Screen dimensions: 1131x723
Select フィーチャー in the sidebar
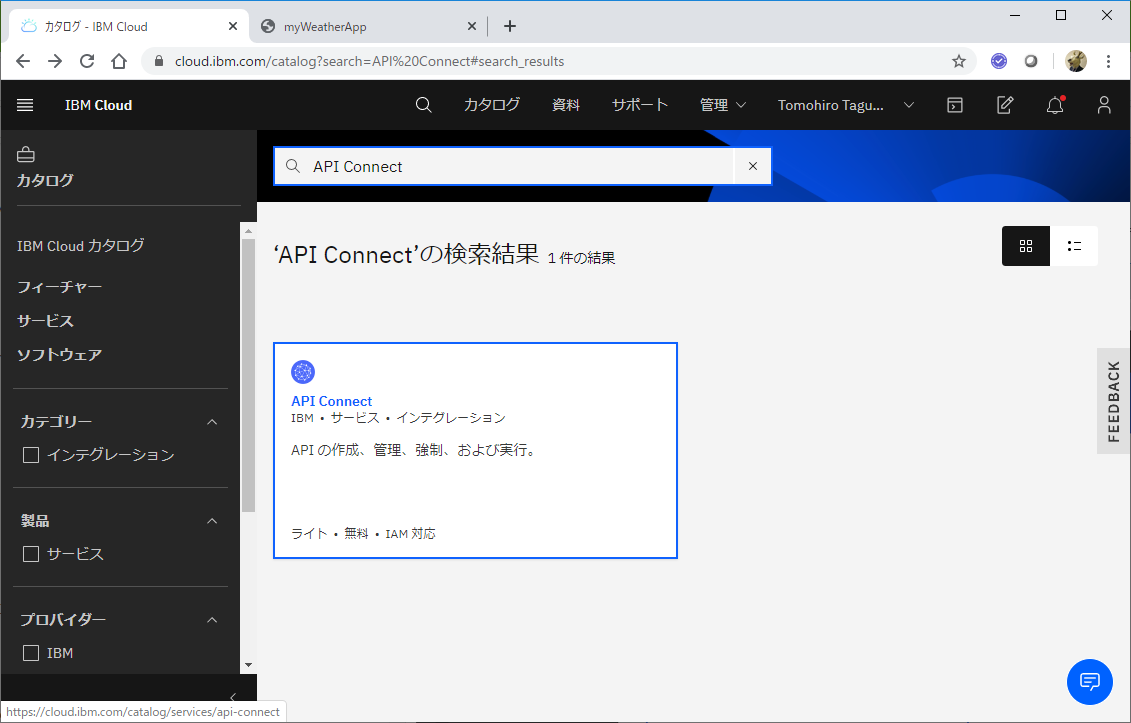click(59, 287)
